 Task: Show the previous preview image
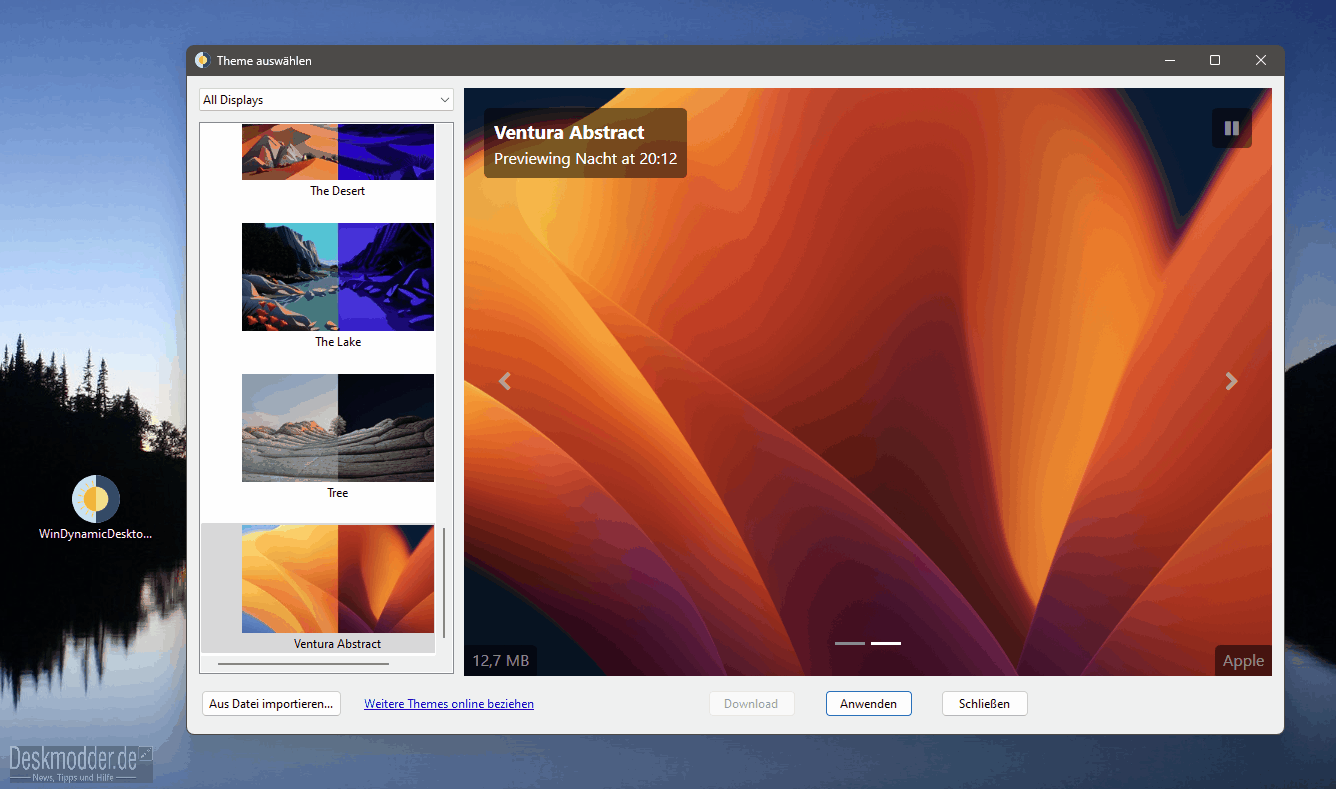pos(505,381)
